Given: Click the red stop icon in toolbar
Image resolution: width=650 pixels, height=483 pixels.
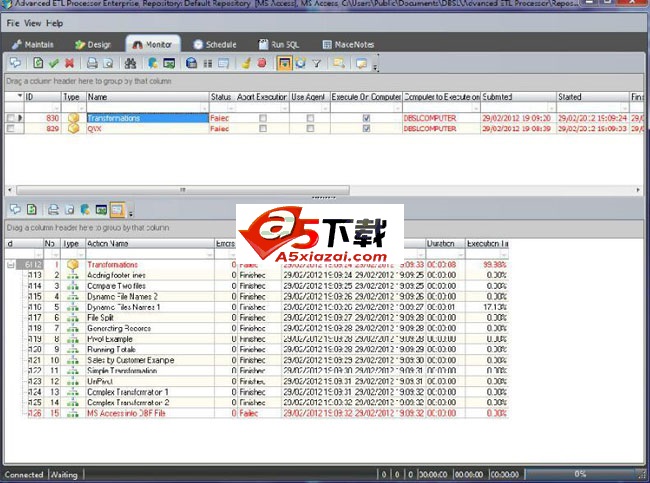Looking at the screenshot, I should (x=262, y=63).
